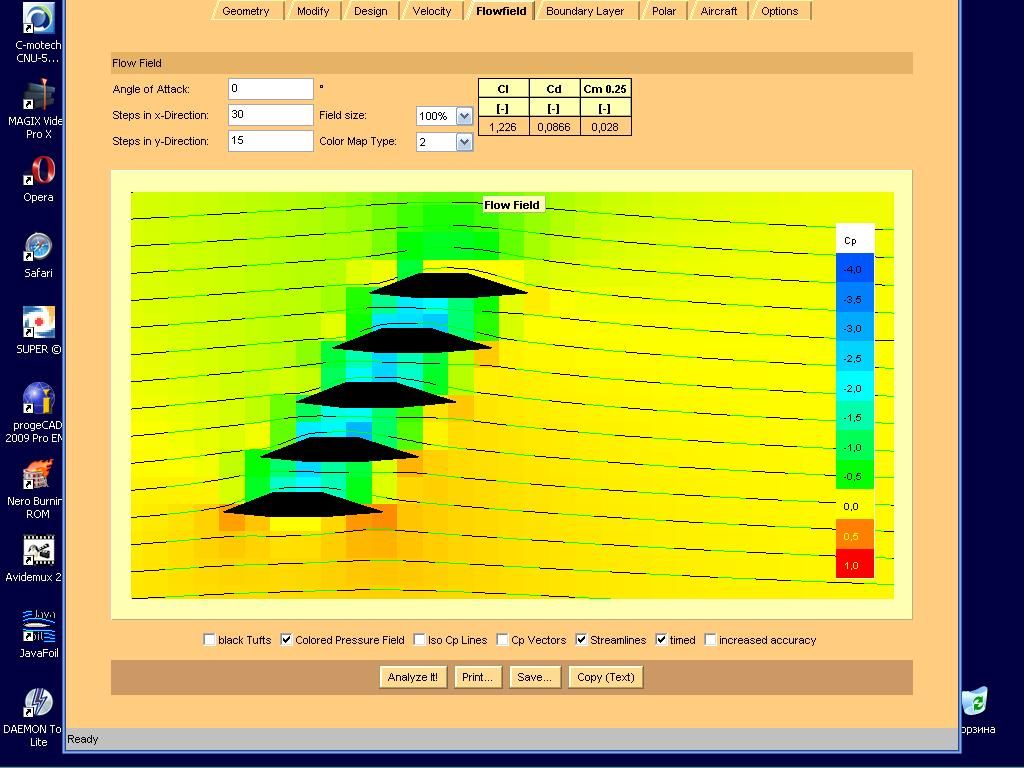Click the Steps in y-Direction field
Image resolution: width=1024 pixels, height=768 pixels.
[x=270, y=141]
